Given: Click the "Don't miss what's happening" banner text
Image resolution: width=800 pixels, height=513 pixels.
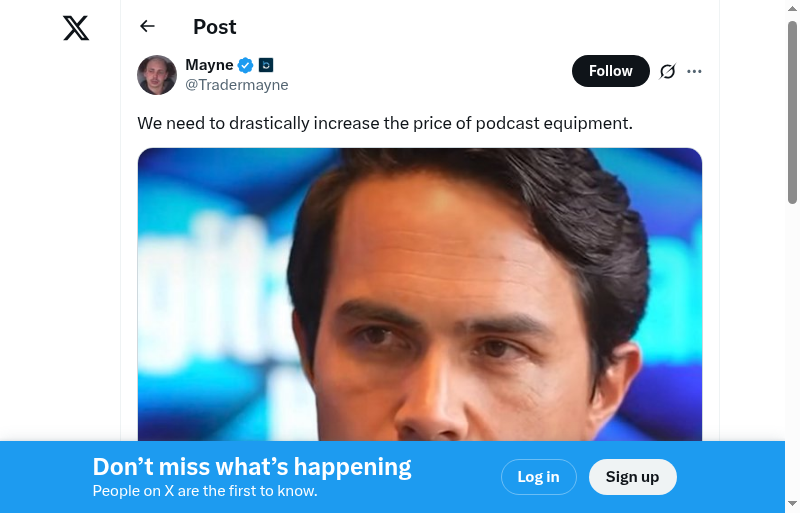Looking at the screenshot, I should pyautogui.click(x=252, y=467).
